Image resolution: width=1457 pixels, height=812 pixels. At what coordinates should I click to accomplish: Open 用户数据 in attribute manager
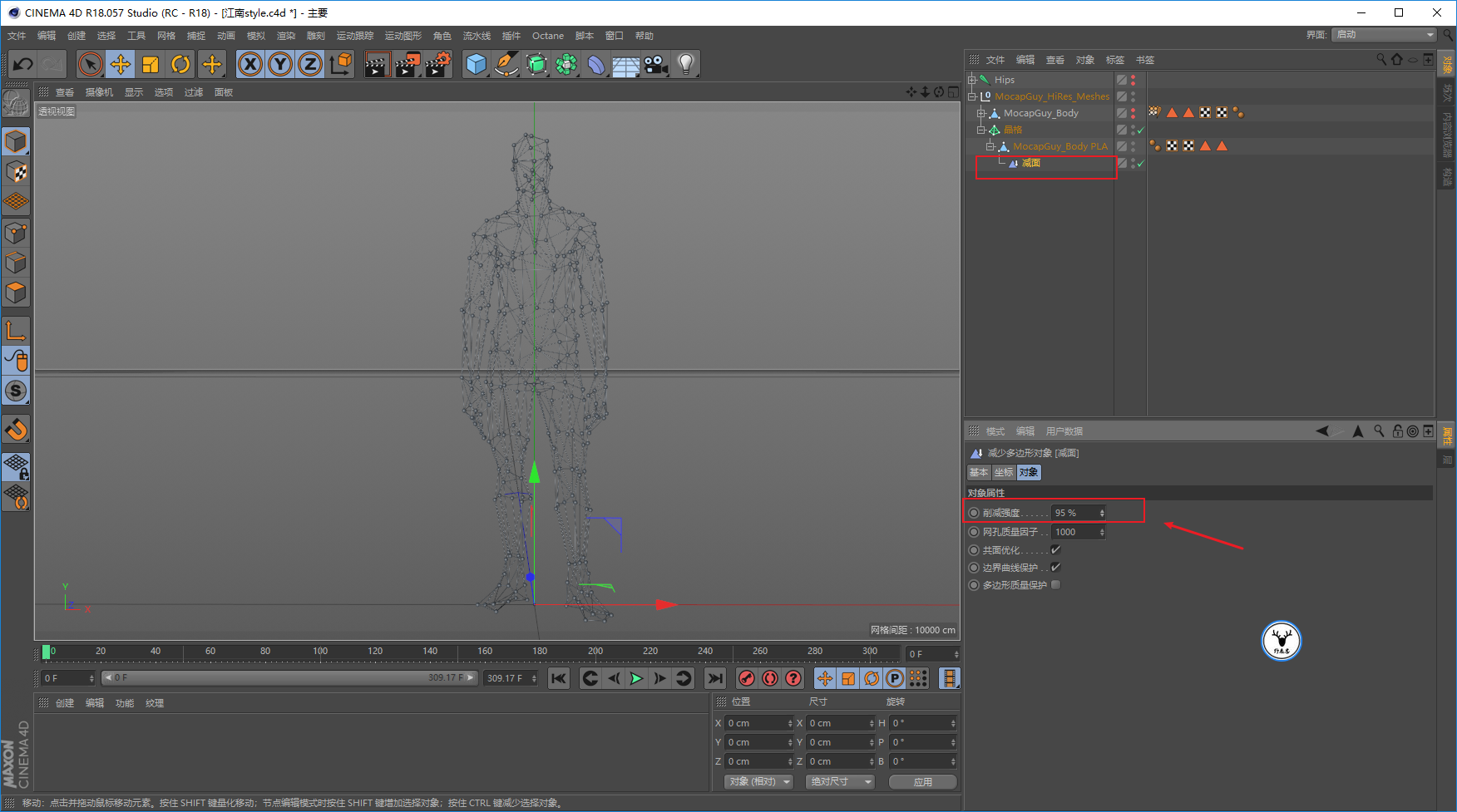pos(1064,431)
